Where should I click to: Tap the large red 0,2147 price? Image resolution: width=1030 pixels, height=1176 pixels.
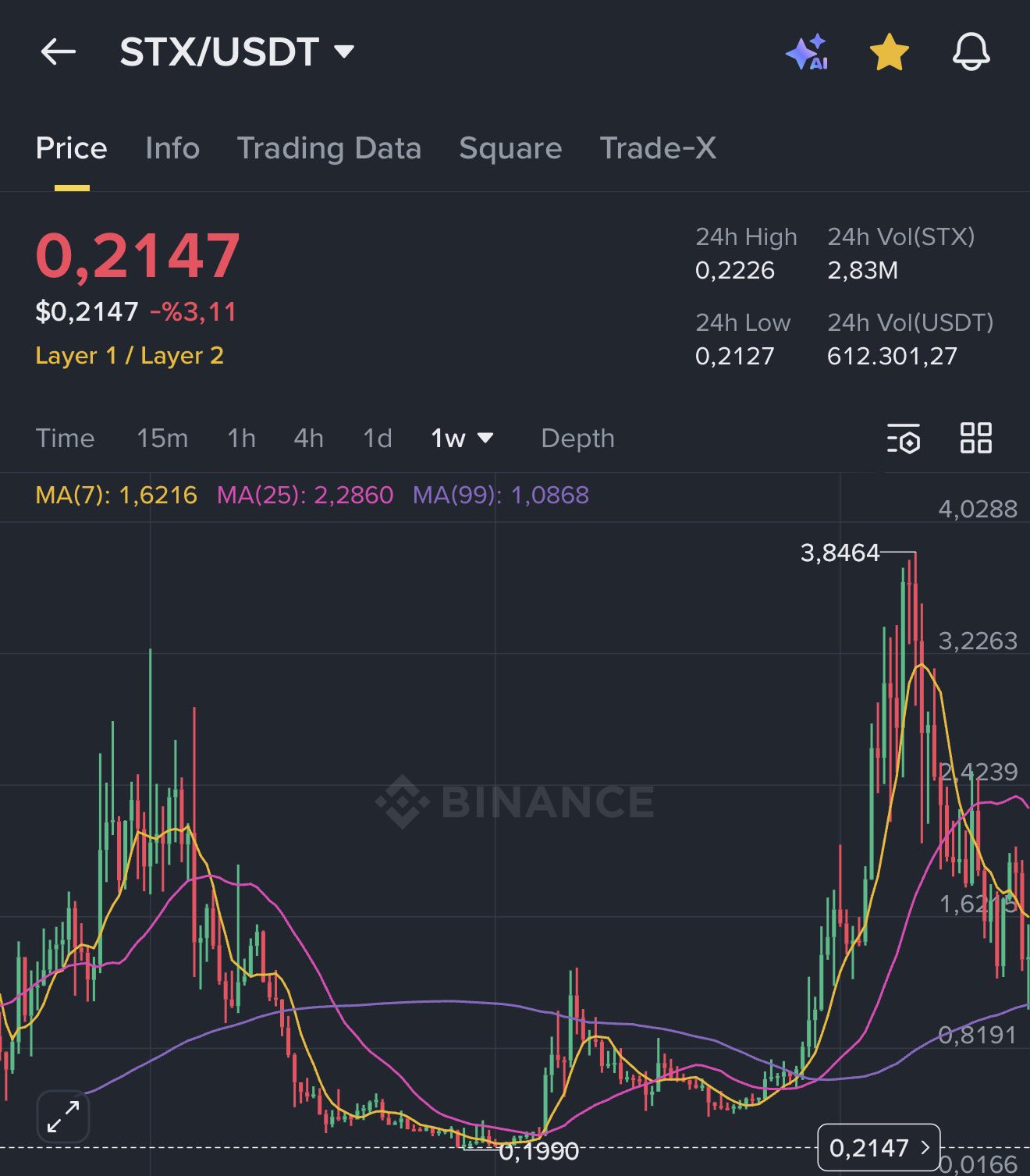tap(138, 256)
